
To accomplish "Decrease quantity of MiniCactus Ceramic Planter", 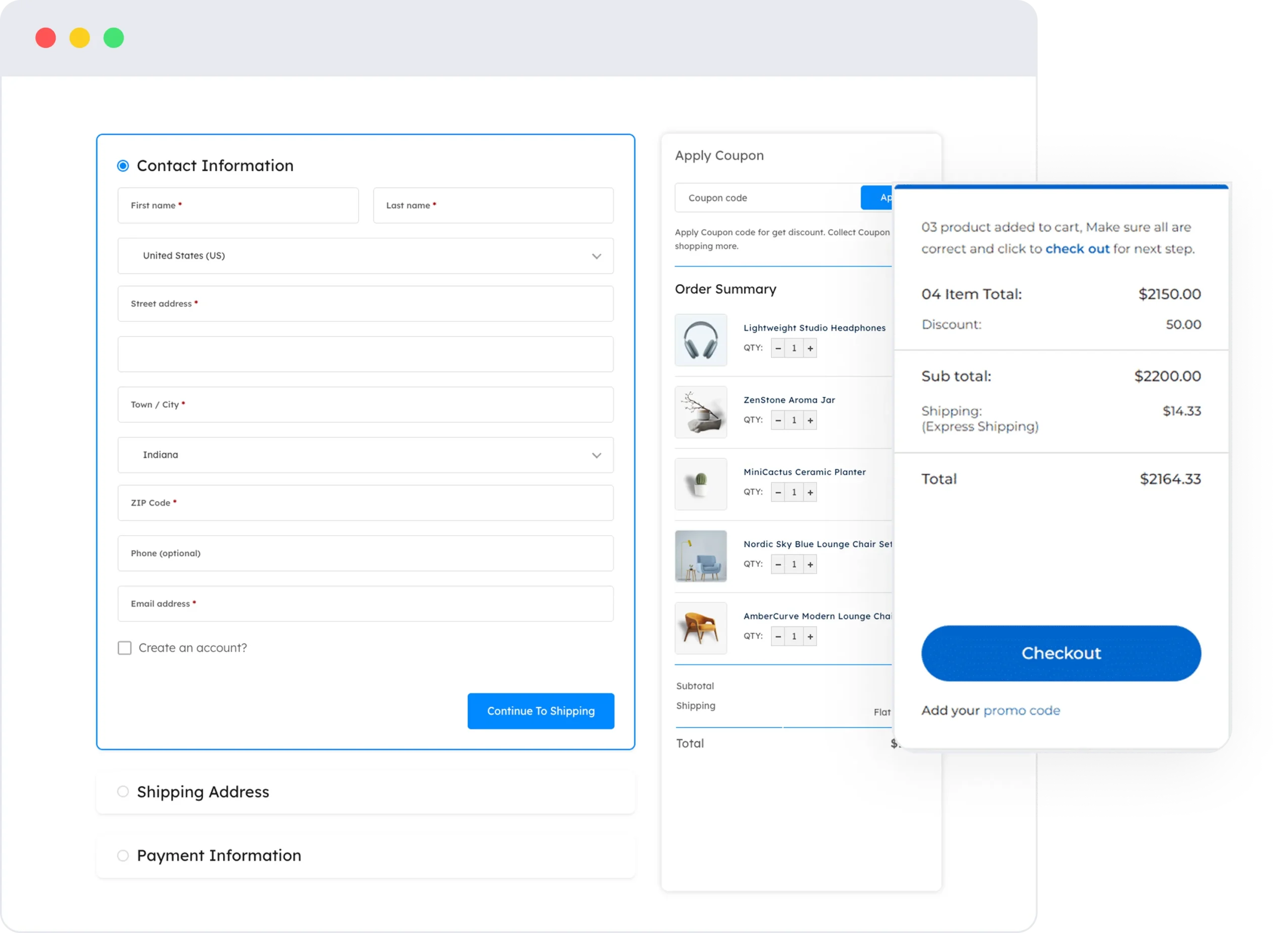I will click(778, 492).
